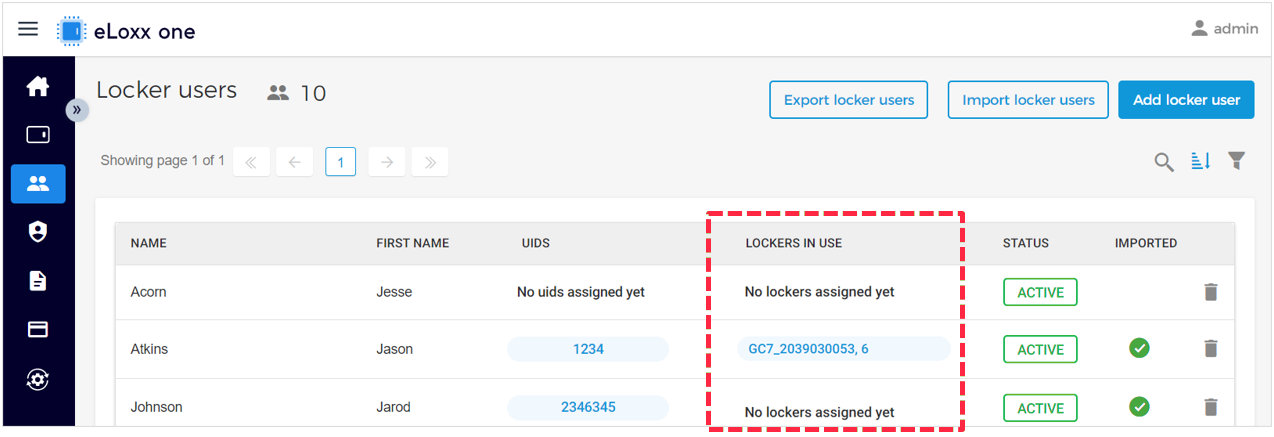This screenshot has height=437, width=1274.
Task: Click Add locker user button
Action: (1186, 100)
